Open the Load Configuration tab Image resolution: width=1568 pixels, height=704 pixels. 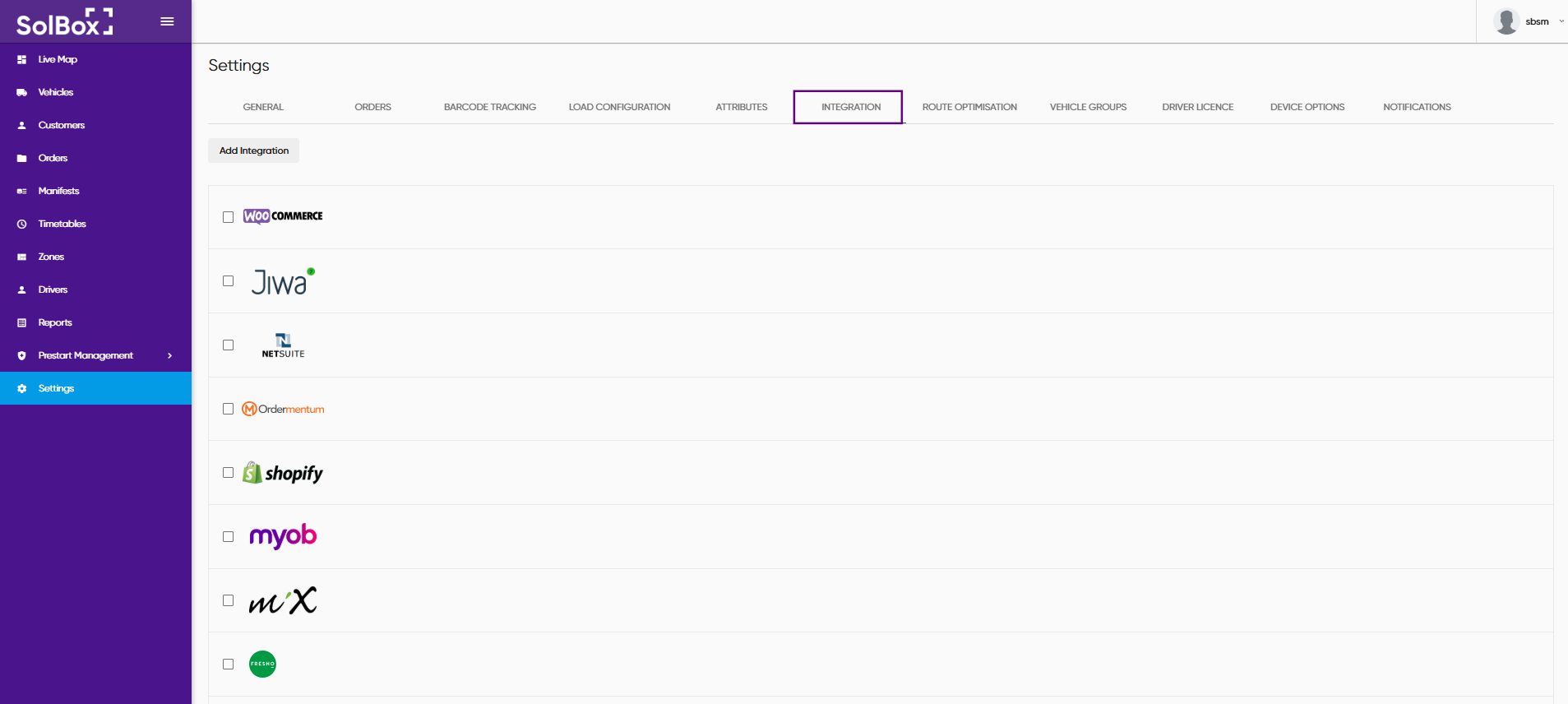(619, 107)
